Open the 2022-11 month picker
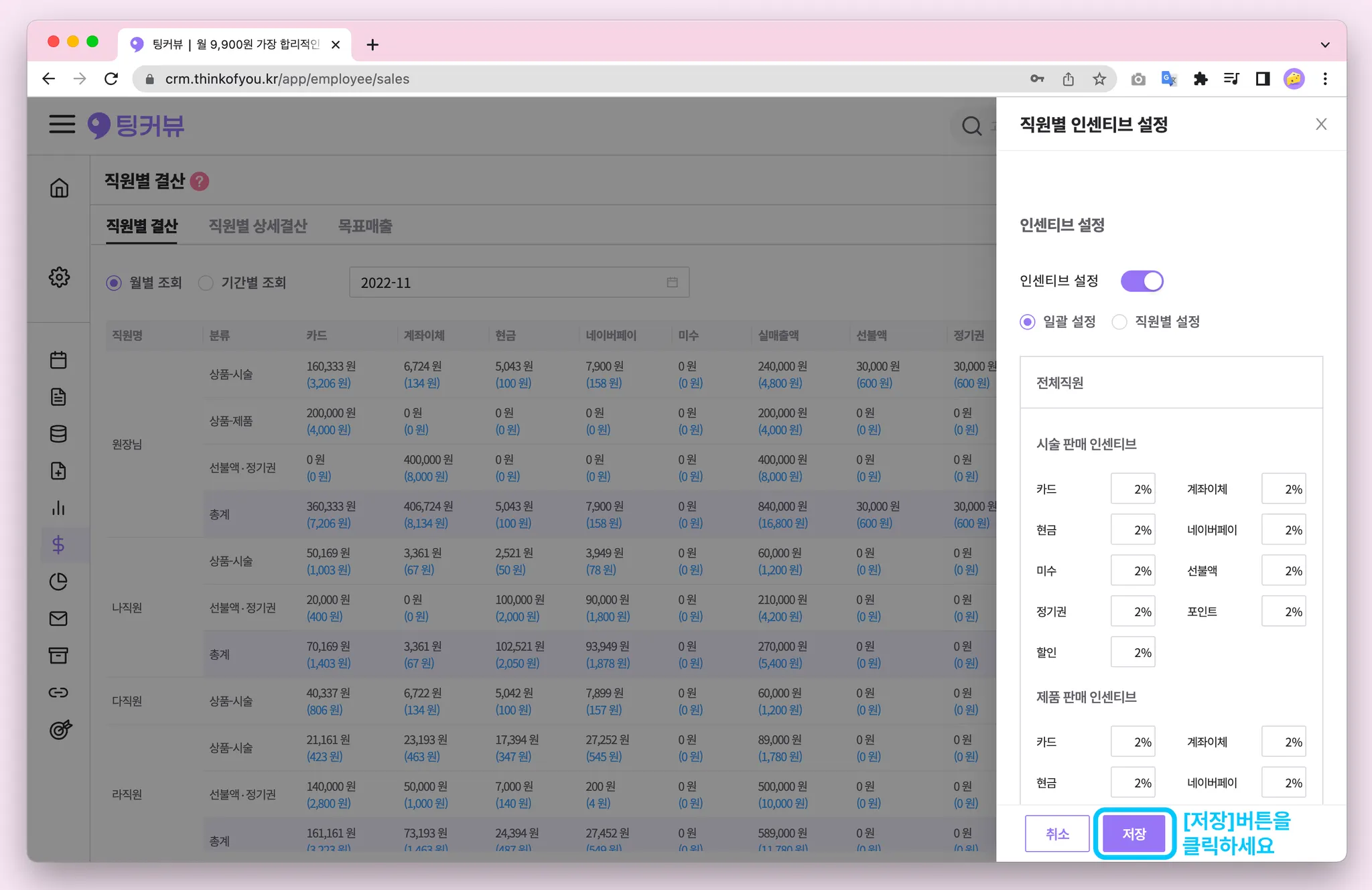1372x890 pixels. (519, 283)
